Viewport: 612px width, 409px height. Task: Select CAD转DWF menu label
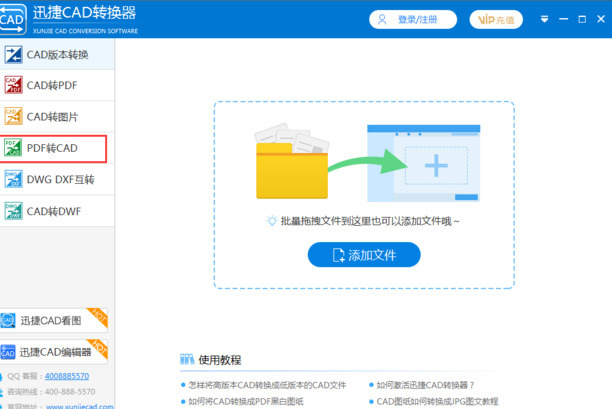(x=54, y=211)
